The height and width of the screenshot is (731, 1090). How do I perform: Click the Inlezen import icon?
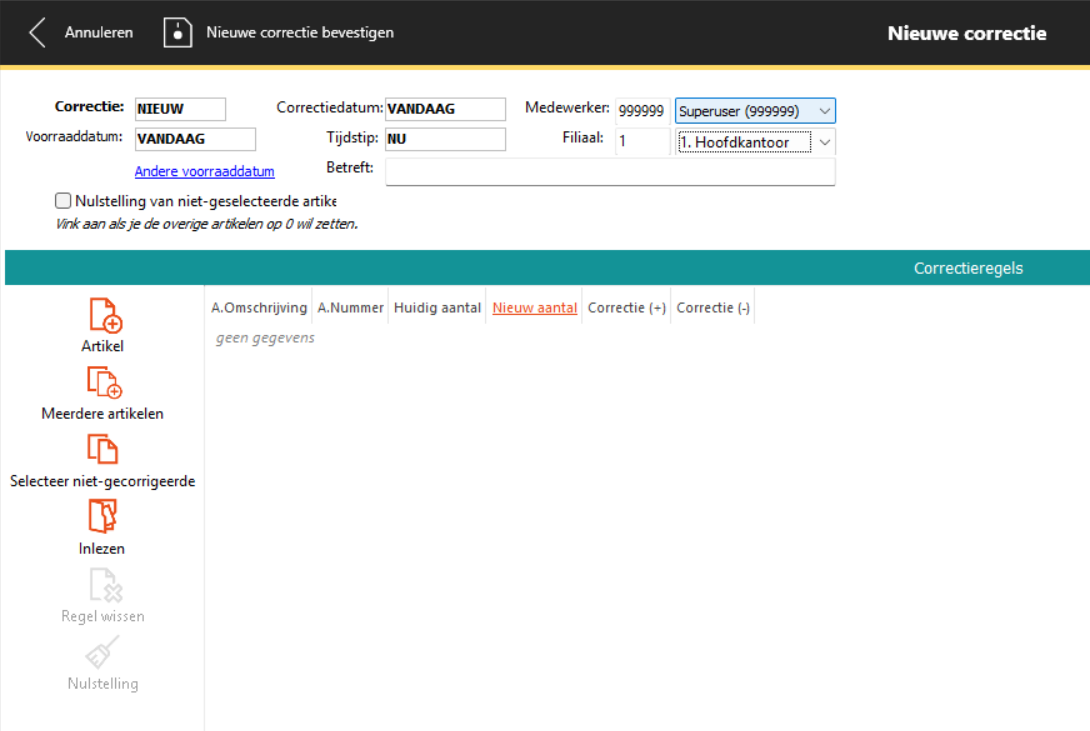[x=102, y=517]
